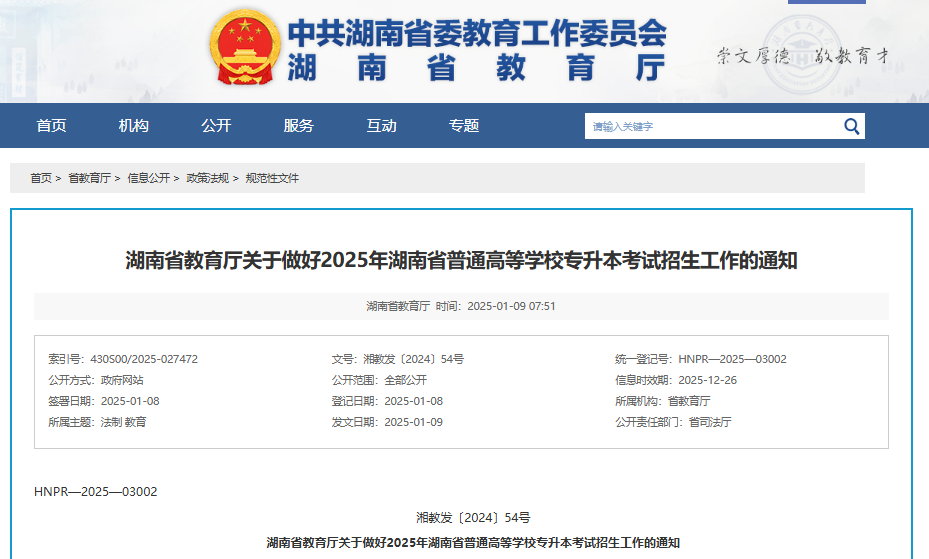Viewport: 929px width, 559px height.
Task: Open the 互动 navigation menu item
Action: (381, 126)
